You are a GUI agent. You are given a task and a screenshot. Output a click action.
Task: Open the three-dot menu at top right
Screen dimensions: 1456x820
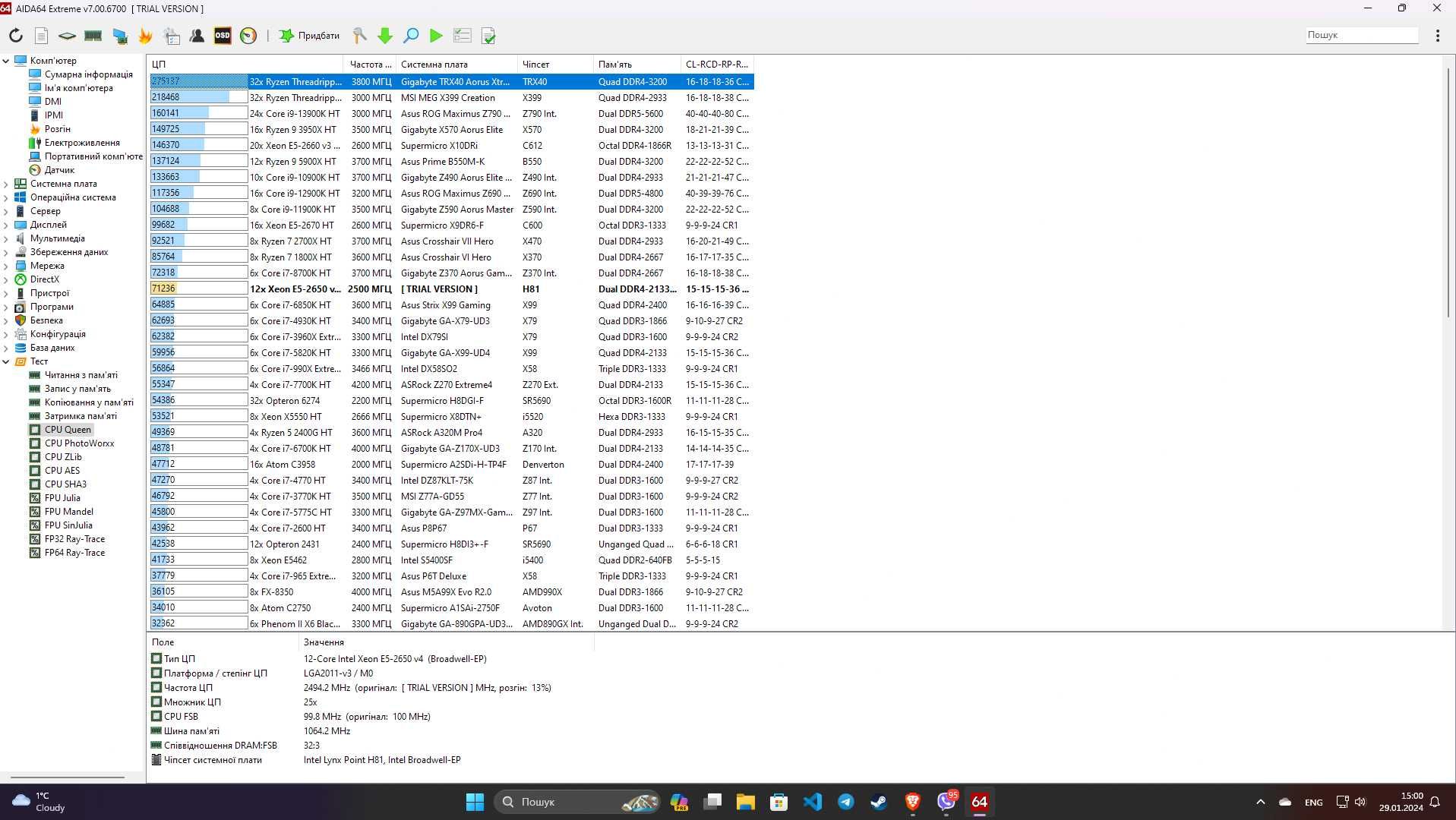pos(1438,36)
